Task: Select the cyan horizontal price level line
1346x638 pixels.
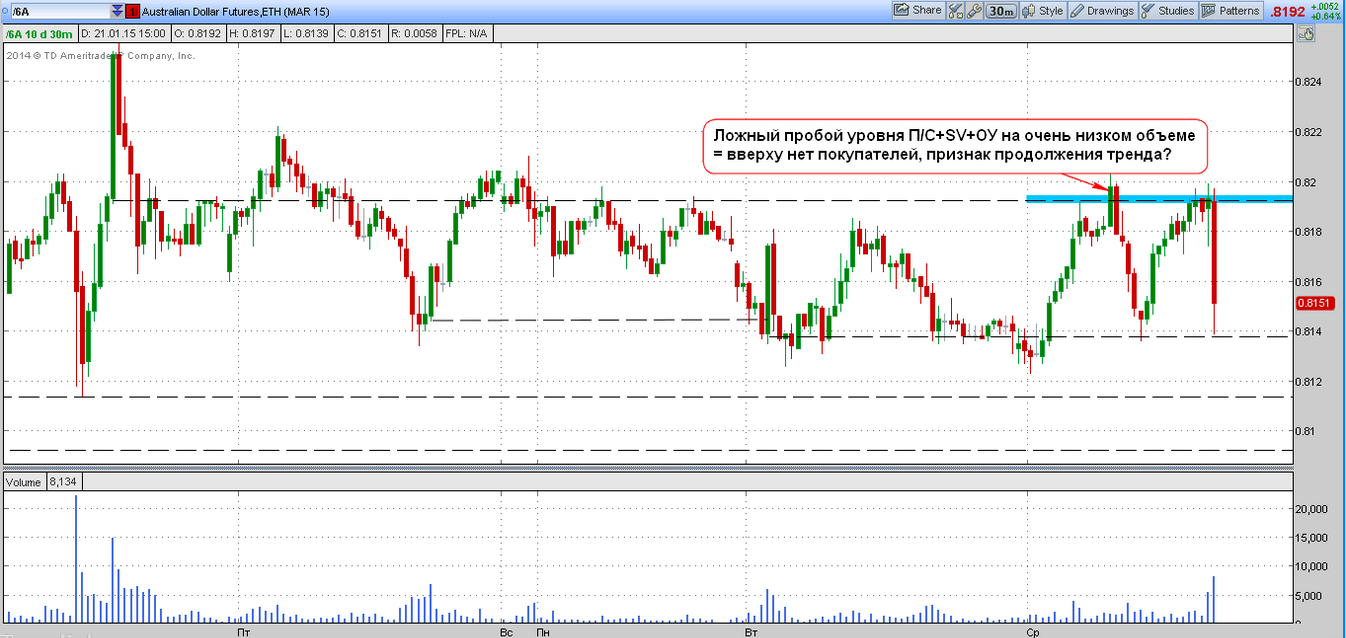Action: (x=1160, y=198)
